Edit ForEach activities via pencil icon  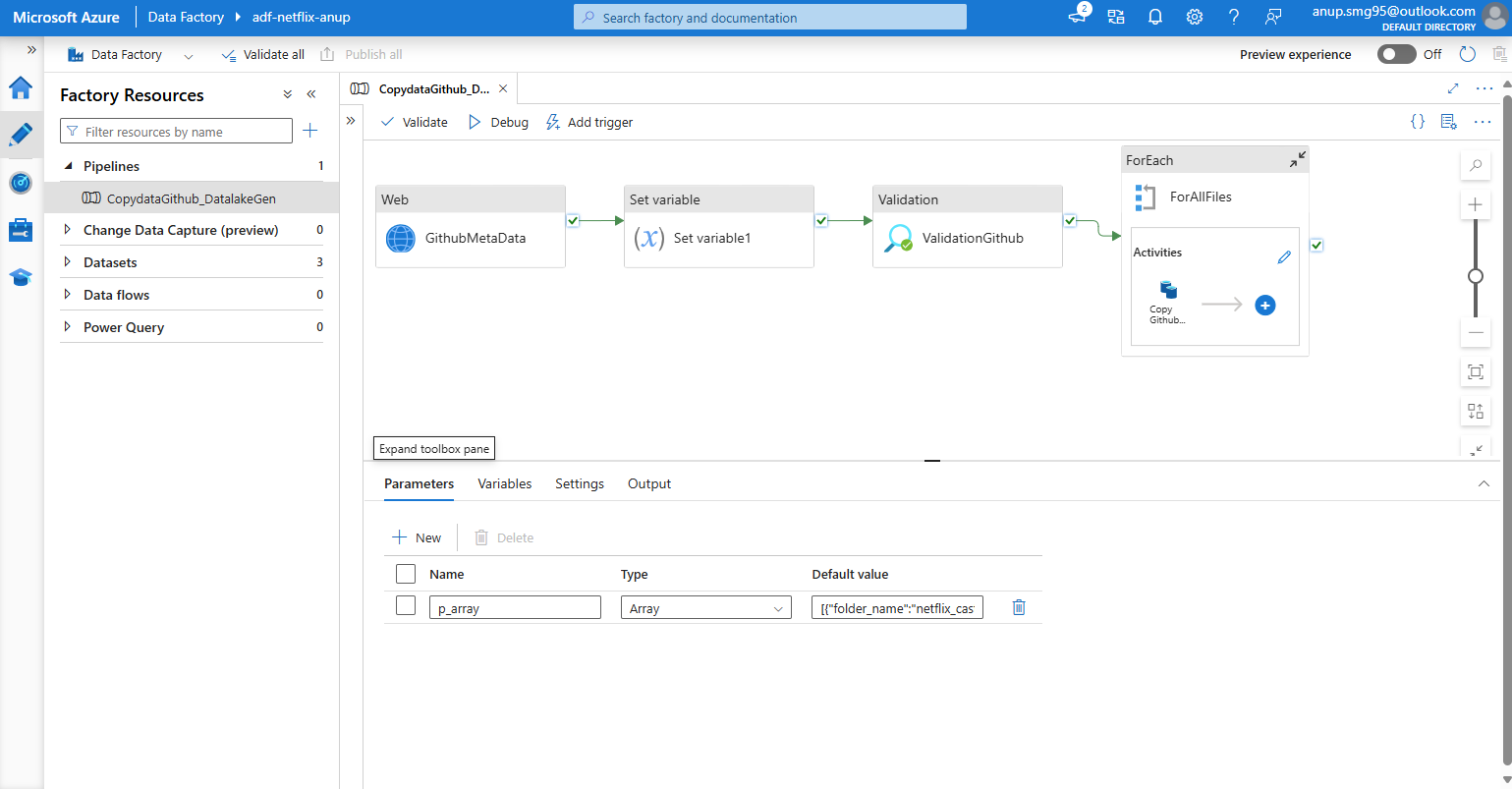1284,256
